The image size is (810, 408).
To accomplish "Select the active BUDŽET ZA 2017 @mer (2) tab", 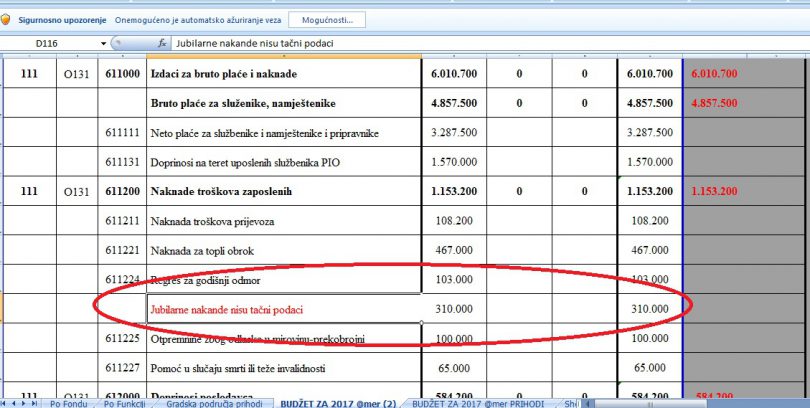I will click(338, 402).
